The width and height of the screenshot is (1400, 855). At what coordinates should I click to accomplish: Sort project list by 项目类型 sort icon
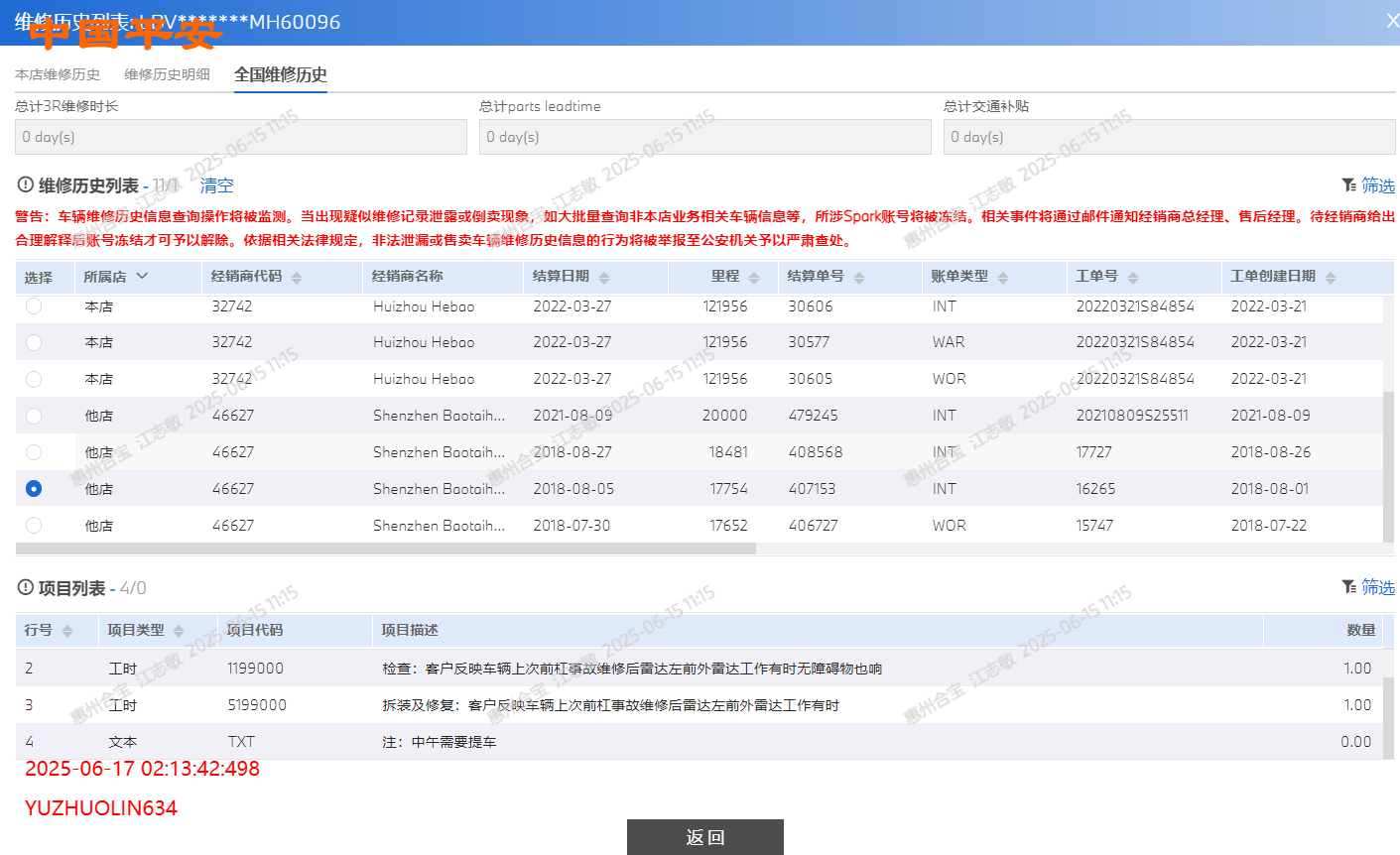[x=179, y=631]
